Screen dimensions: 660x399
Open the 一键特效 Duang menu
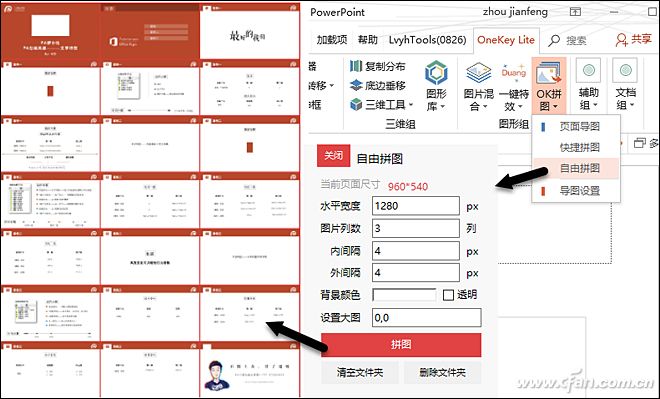click(514, 86)
